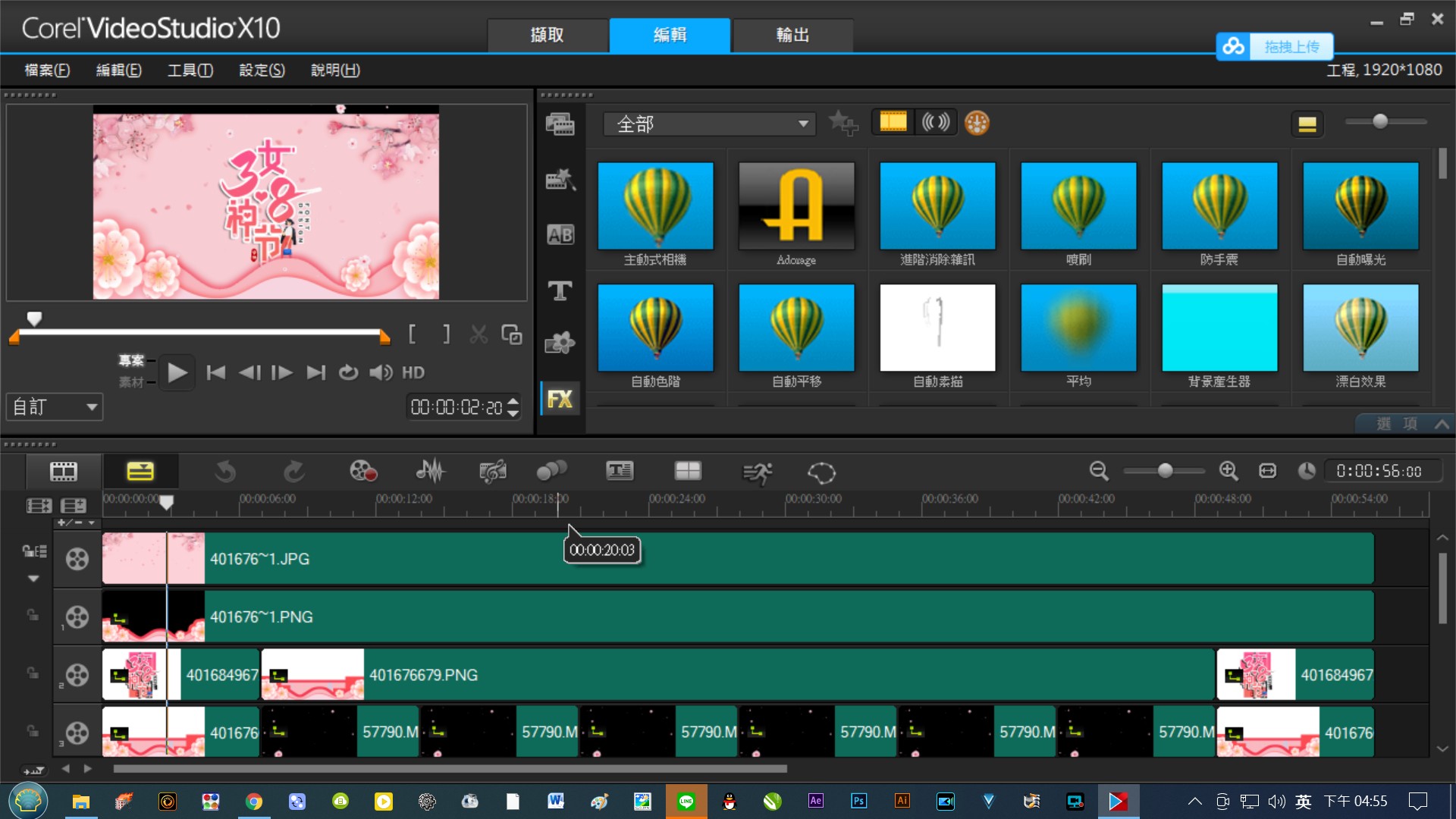Open the Sound Mixer icon
This screenshot has height=819, width=1456.
tap(430, 472)
